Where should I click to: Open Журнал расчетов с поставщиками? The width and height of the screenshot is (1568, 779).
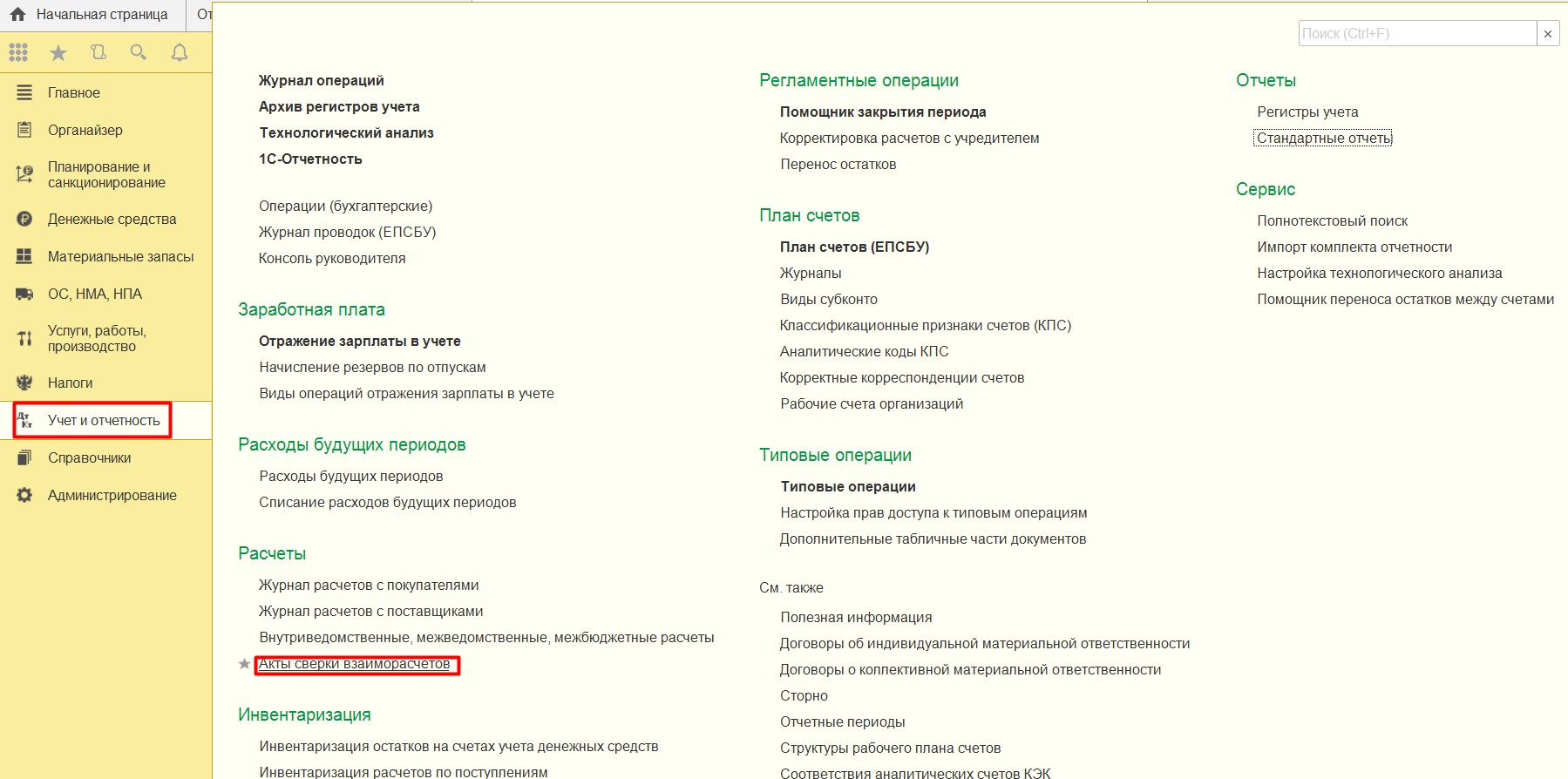[370, 611]
